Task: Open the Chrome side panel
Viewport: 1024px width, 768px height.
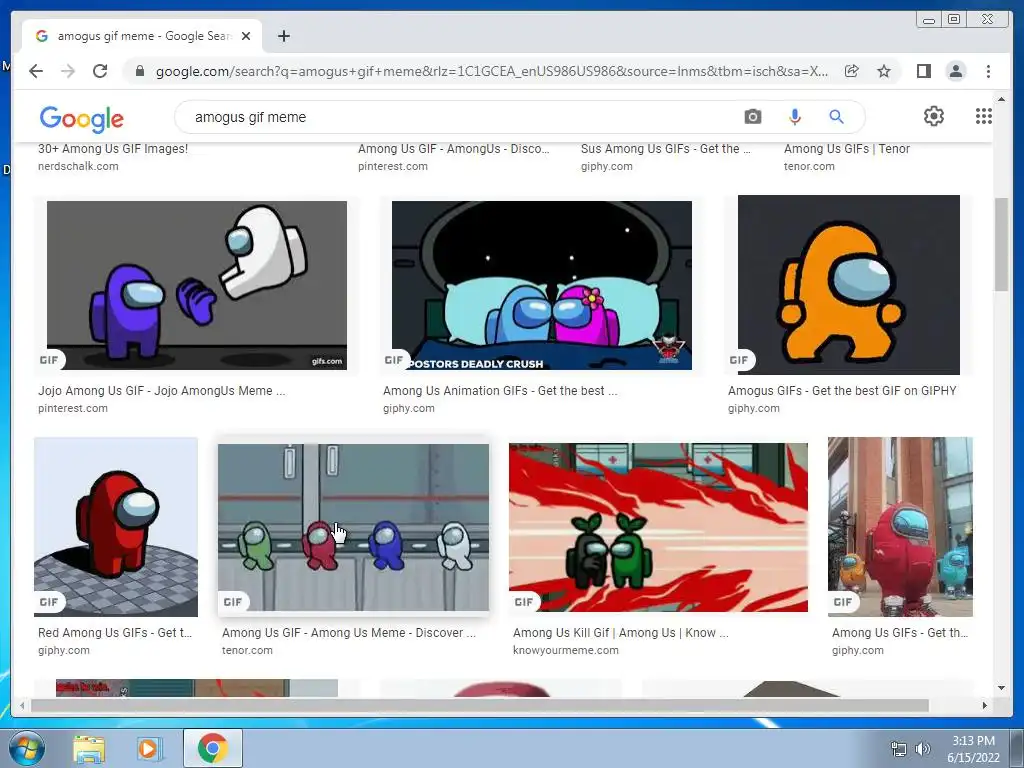Action: (923, 71)
